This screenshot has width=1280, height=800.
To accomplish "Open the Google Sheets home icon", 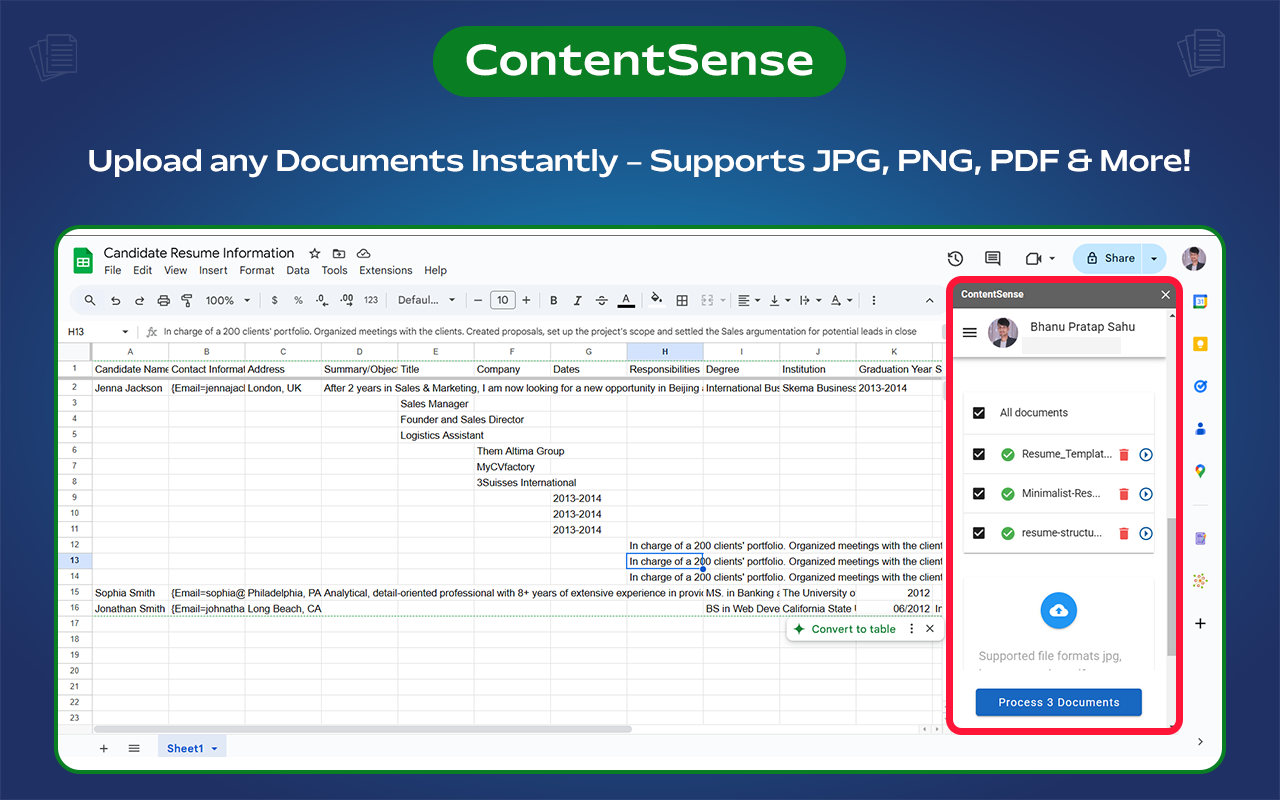I will 83,261.
